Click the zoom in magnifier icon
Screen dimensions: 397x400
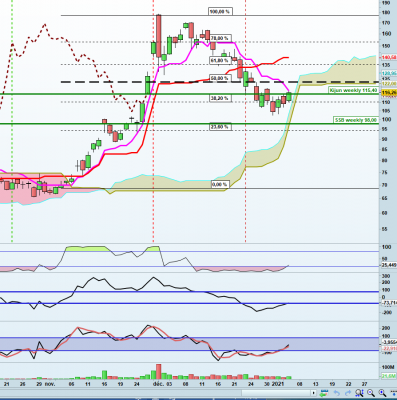[382, 393]
